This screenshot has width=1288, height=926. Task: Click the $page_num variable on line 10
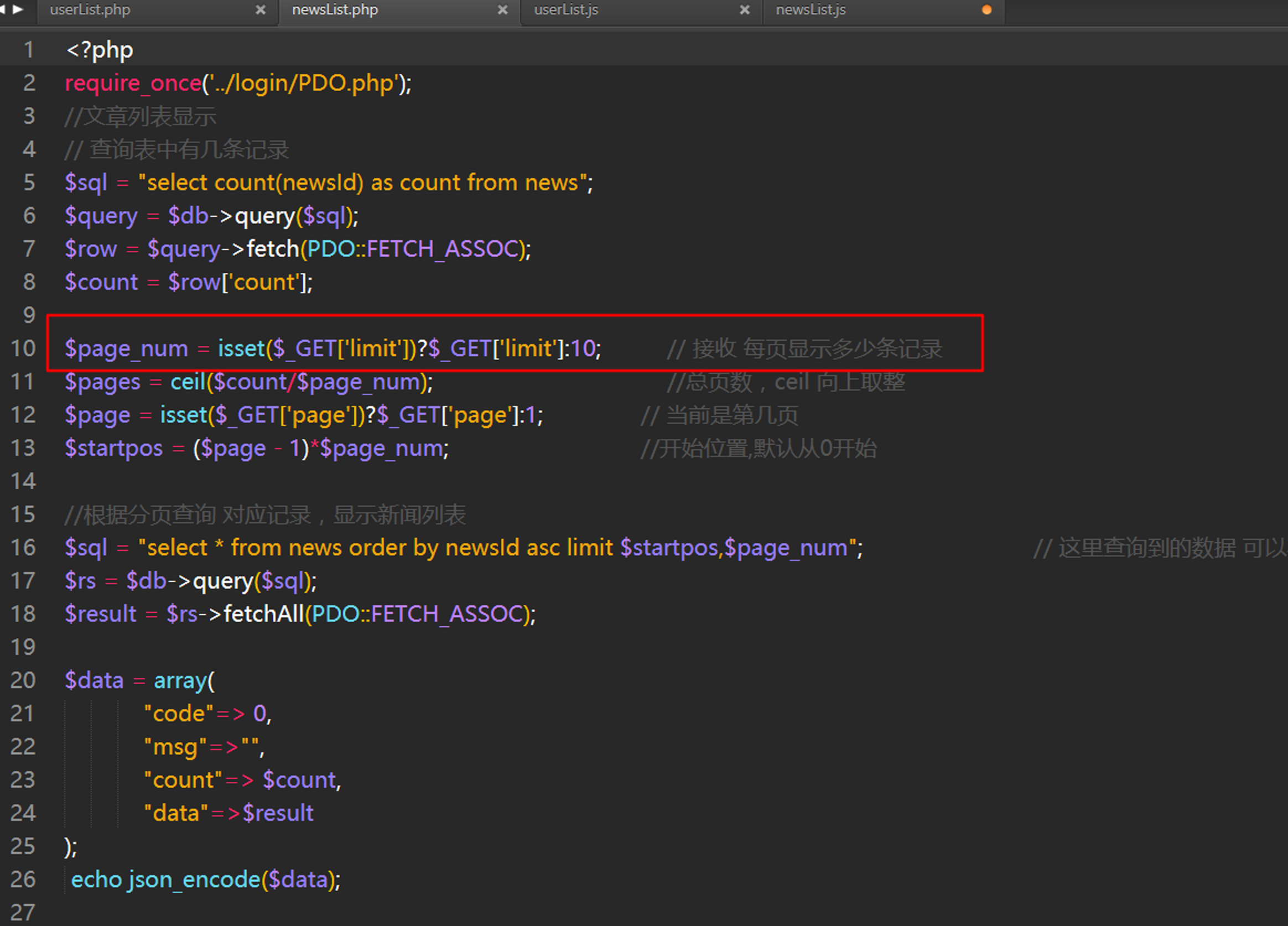[x=126, y=348]
